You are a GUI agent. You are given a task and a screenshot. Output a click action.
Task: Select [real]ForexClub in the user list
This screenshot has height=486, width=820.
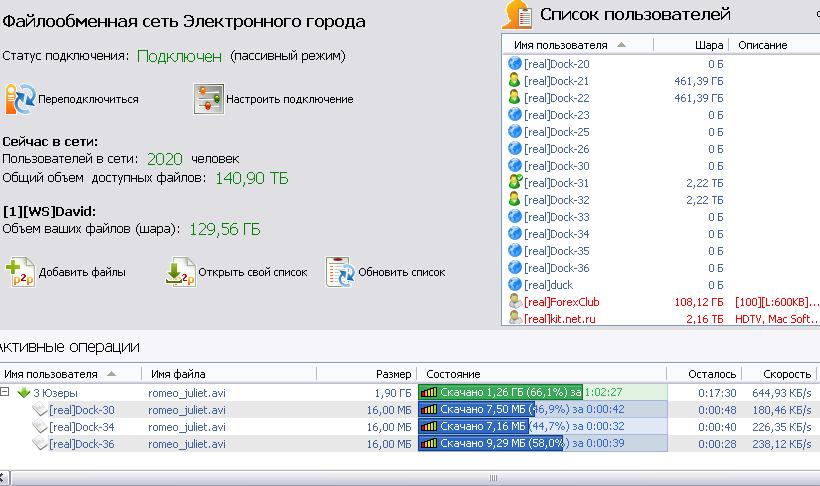(561, 302)
